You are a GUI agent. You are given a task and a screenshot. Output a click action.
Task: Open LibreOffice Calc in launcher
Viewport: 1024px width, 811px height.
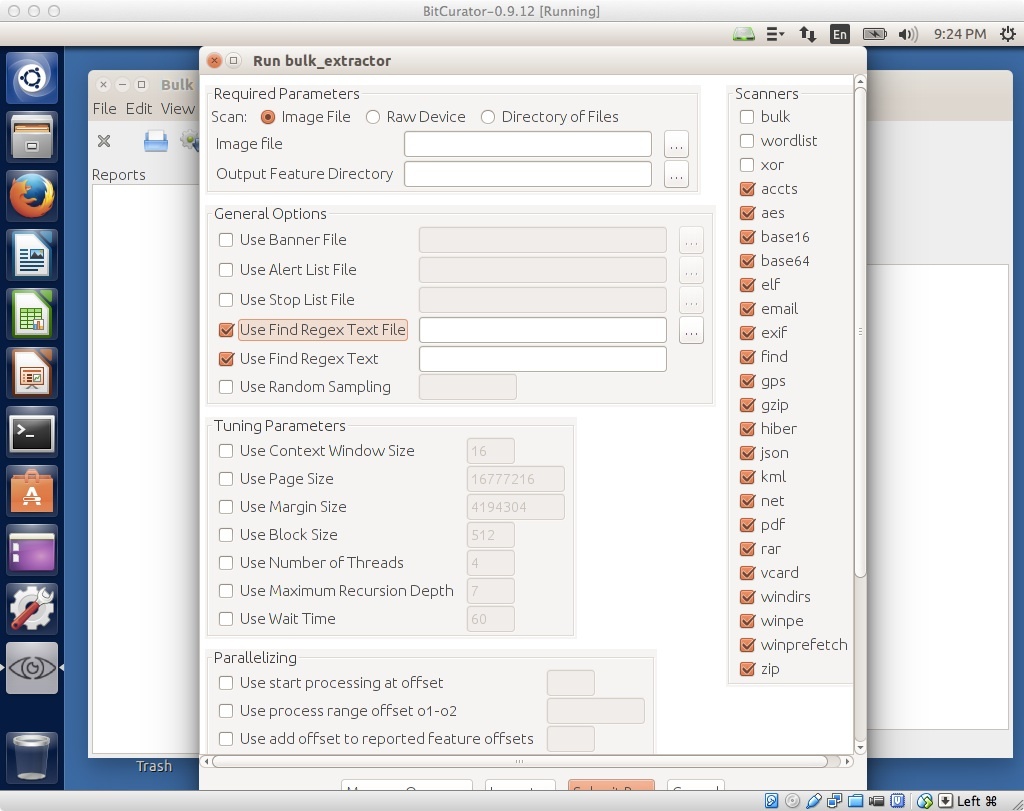click(x=32, y=314)
